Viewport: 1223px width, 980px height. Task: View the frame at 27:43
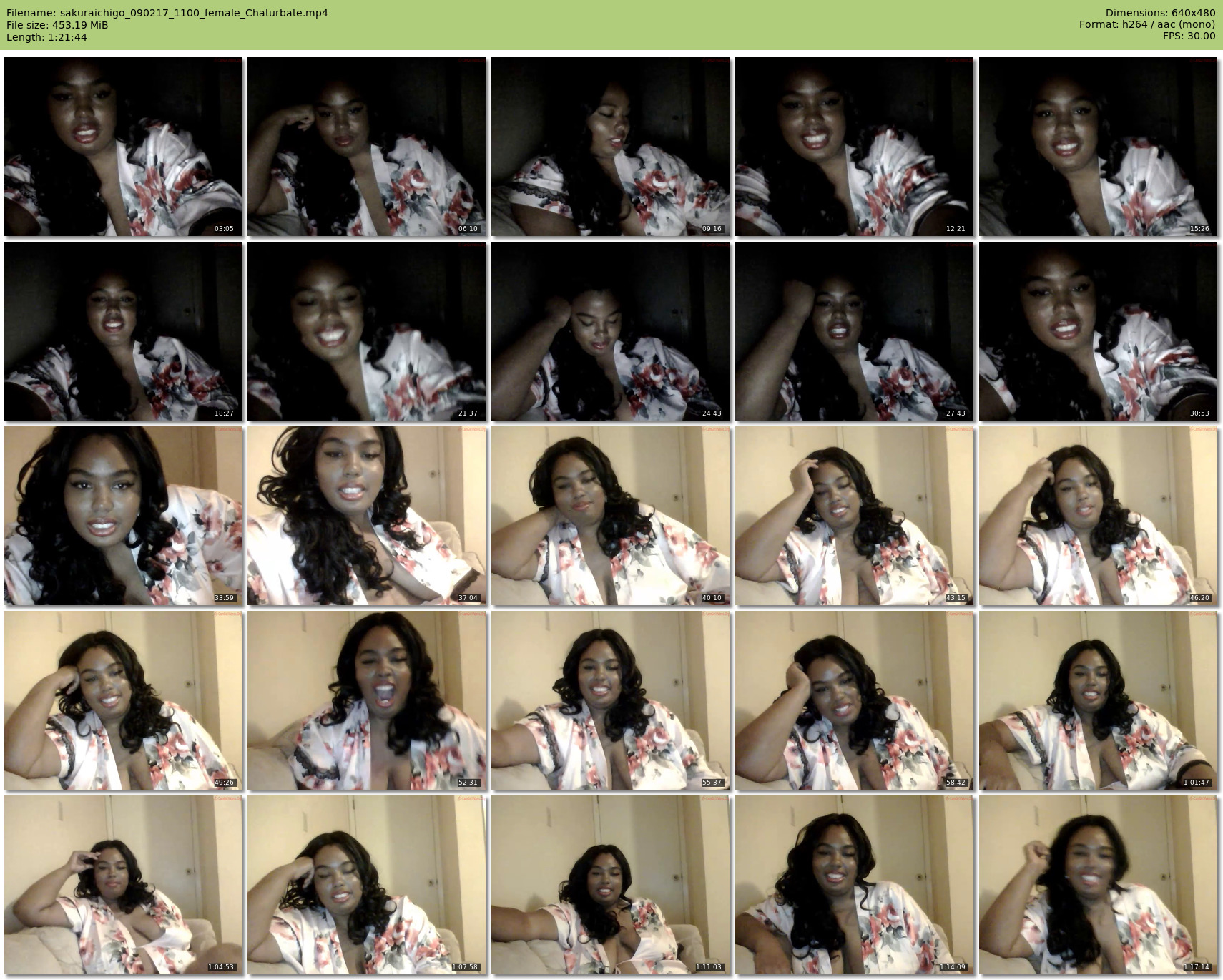(855, 331)
